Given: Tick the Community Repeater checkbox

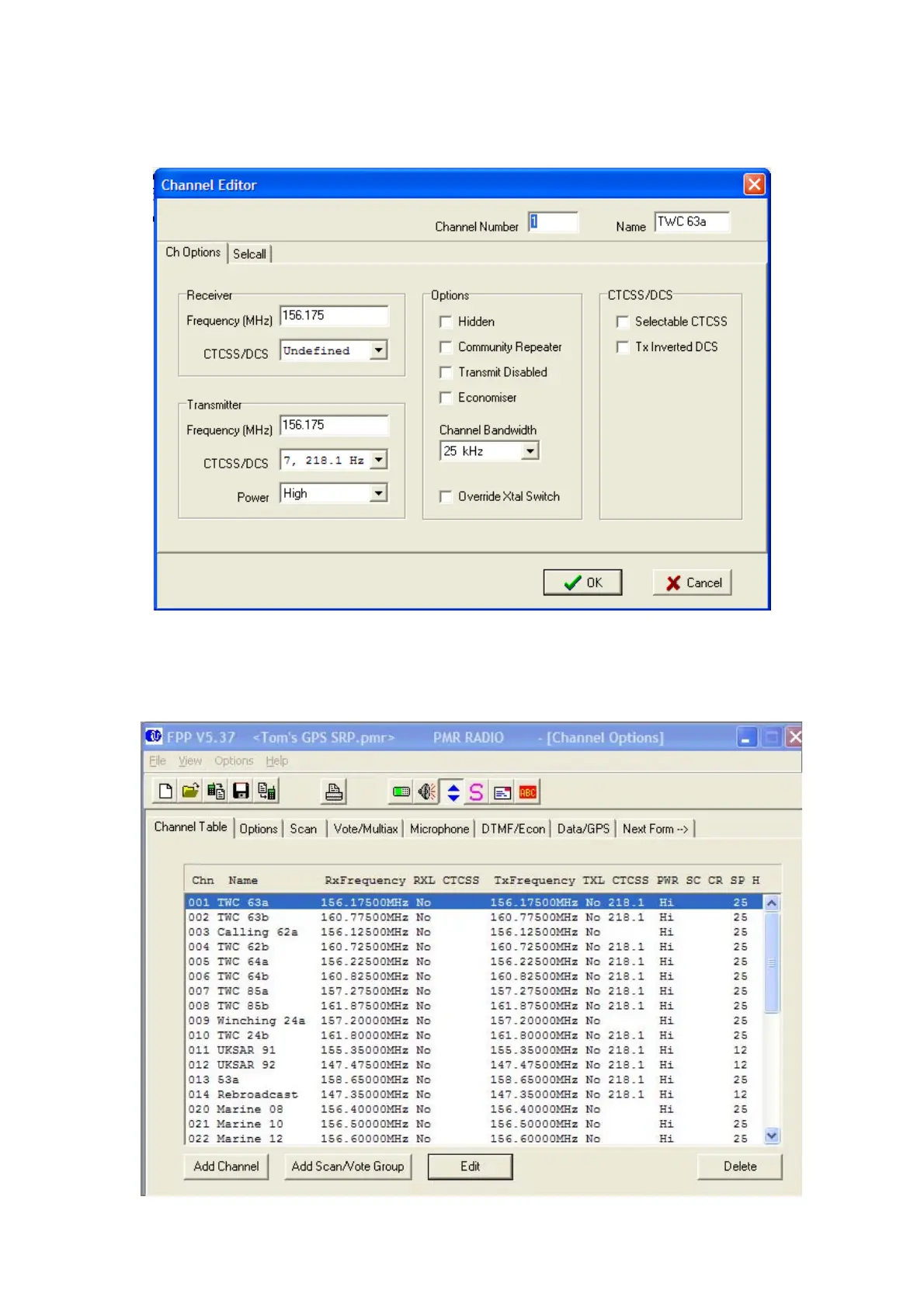Looking at the screenshot, I should click(x=446, y=347).
